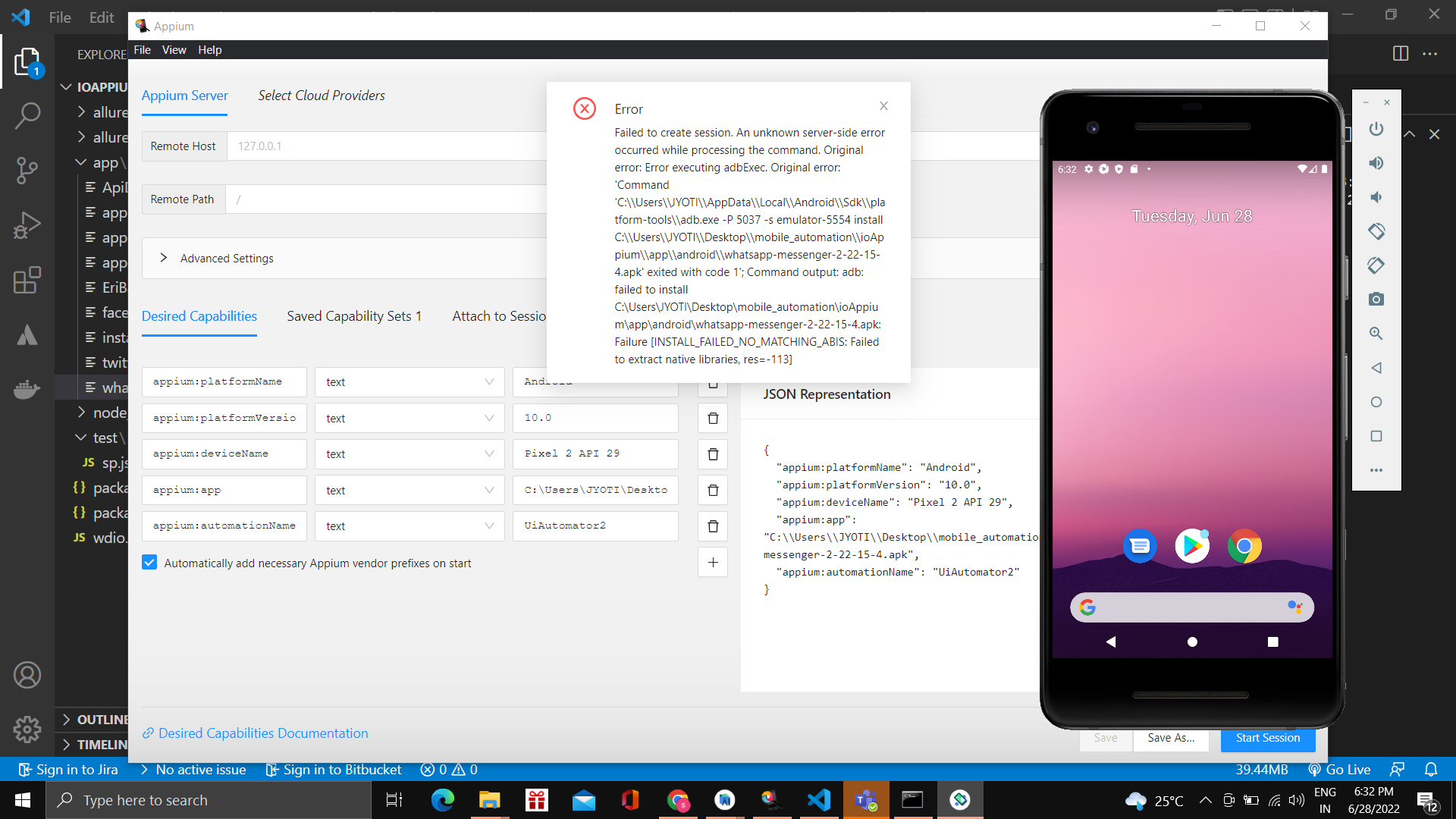The height and width of the screenshot is (819, 1456).
Task: Click emulator volume down button
Action: click(x=1376, y=197)
